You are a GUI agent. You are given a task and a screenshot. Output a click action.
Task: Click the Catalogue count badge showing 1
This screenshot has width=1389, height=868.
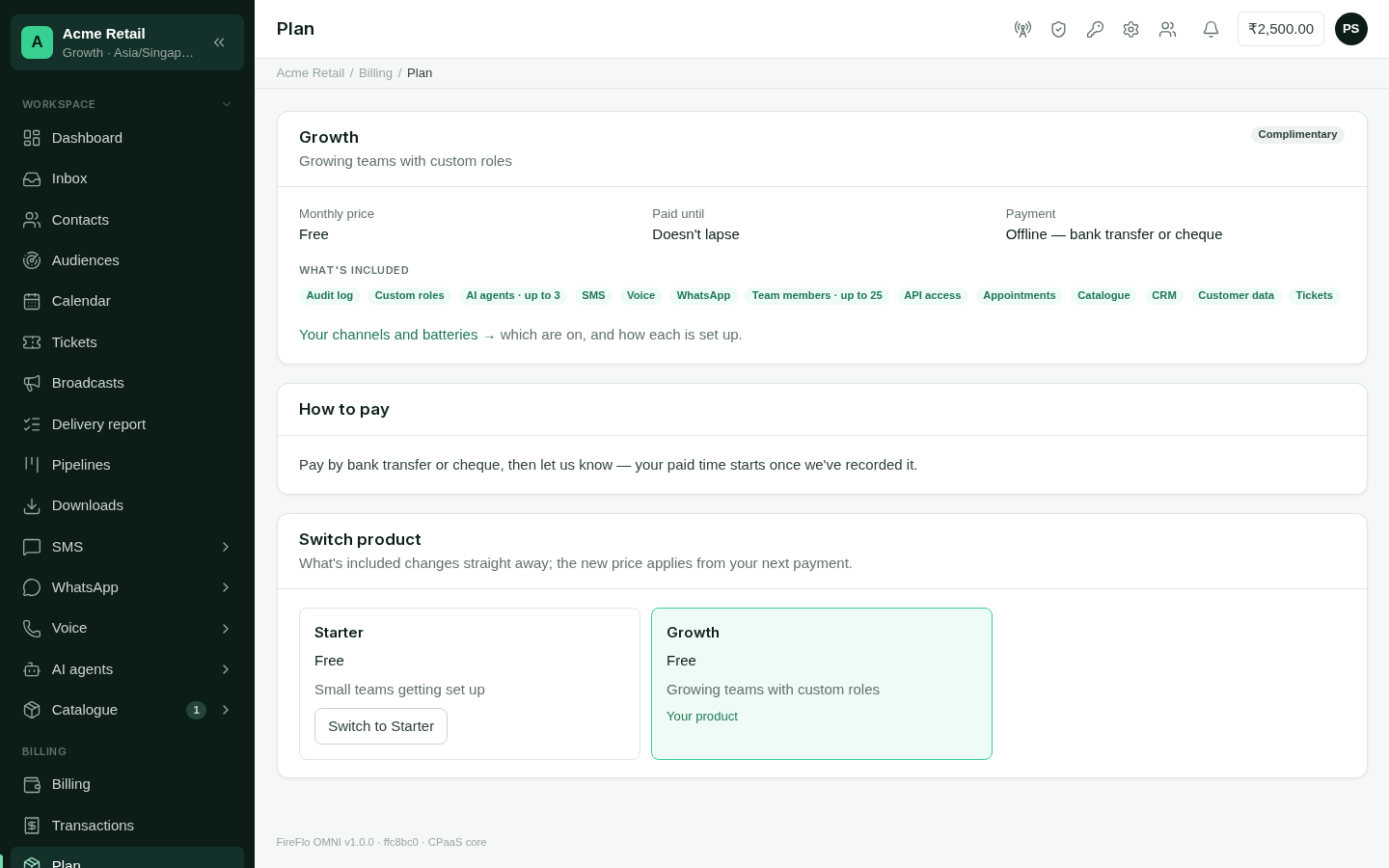pyautogui.click(x=196, y=710)
